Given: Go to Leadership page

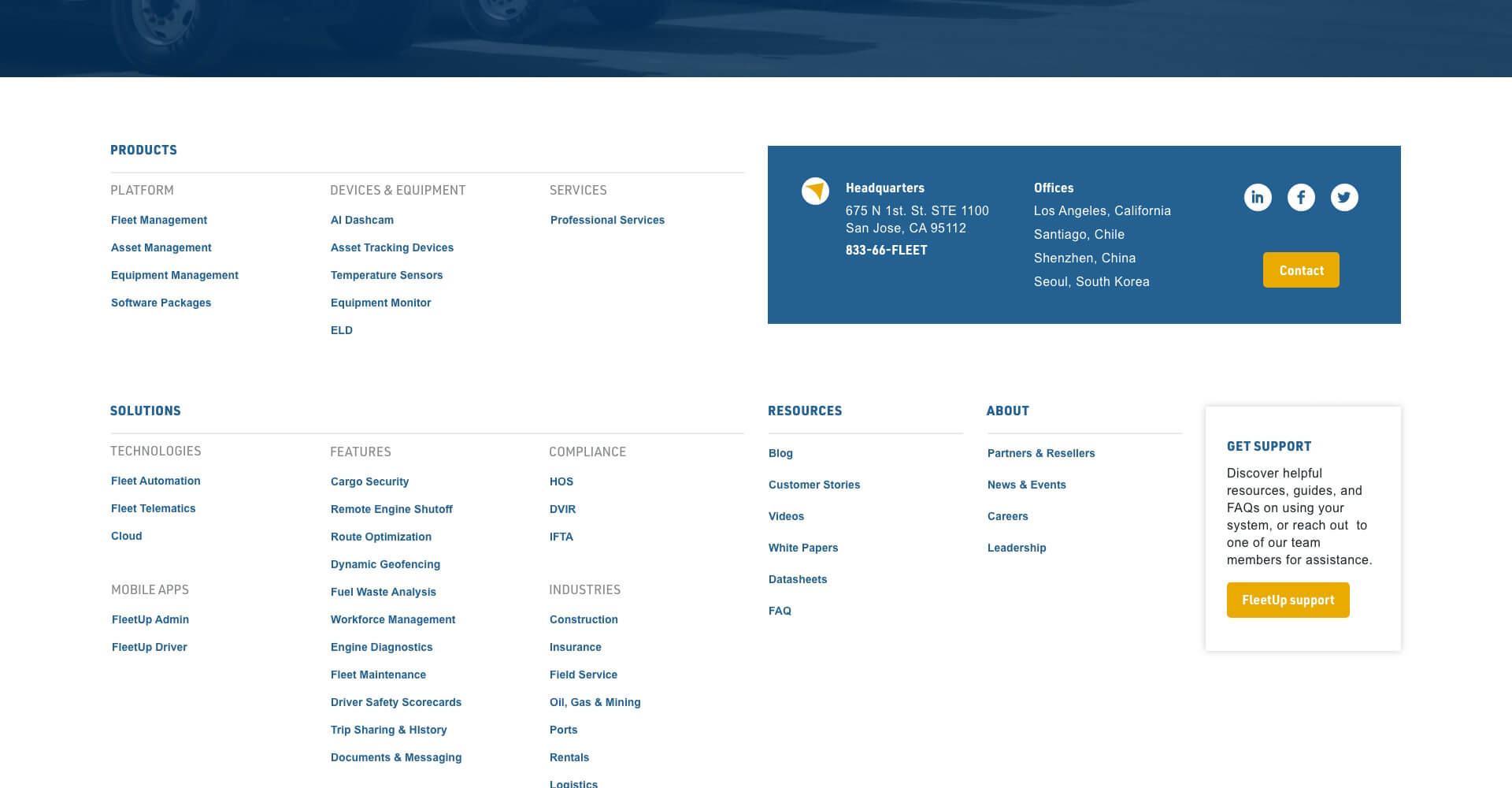Looking at the screenshot, I should point(1017,548).
